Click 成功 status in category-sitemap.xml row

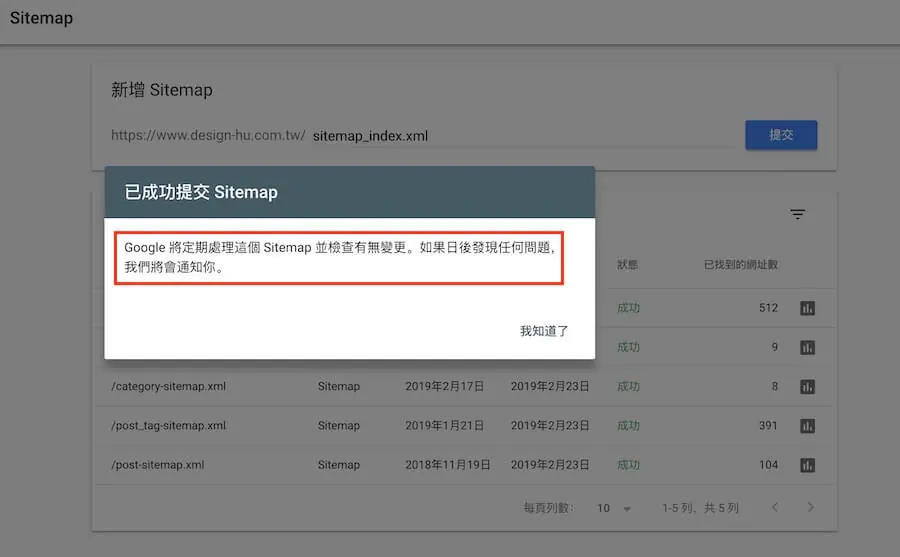pyautogui.click(x=628, y=386)
